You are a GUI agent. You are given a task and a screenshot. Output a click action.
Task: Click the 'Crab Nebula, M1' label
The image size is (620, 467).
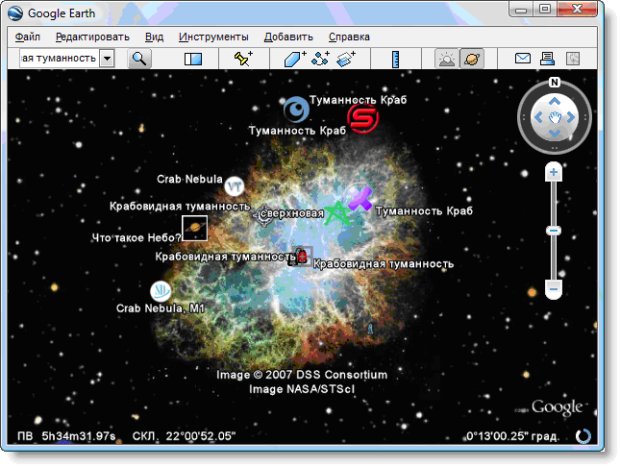click(x=160, y=308)
